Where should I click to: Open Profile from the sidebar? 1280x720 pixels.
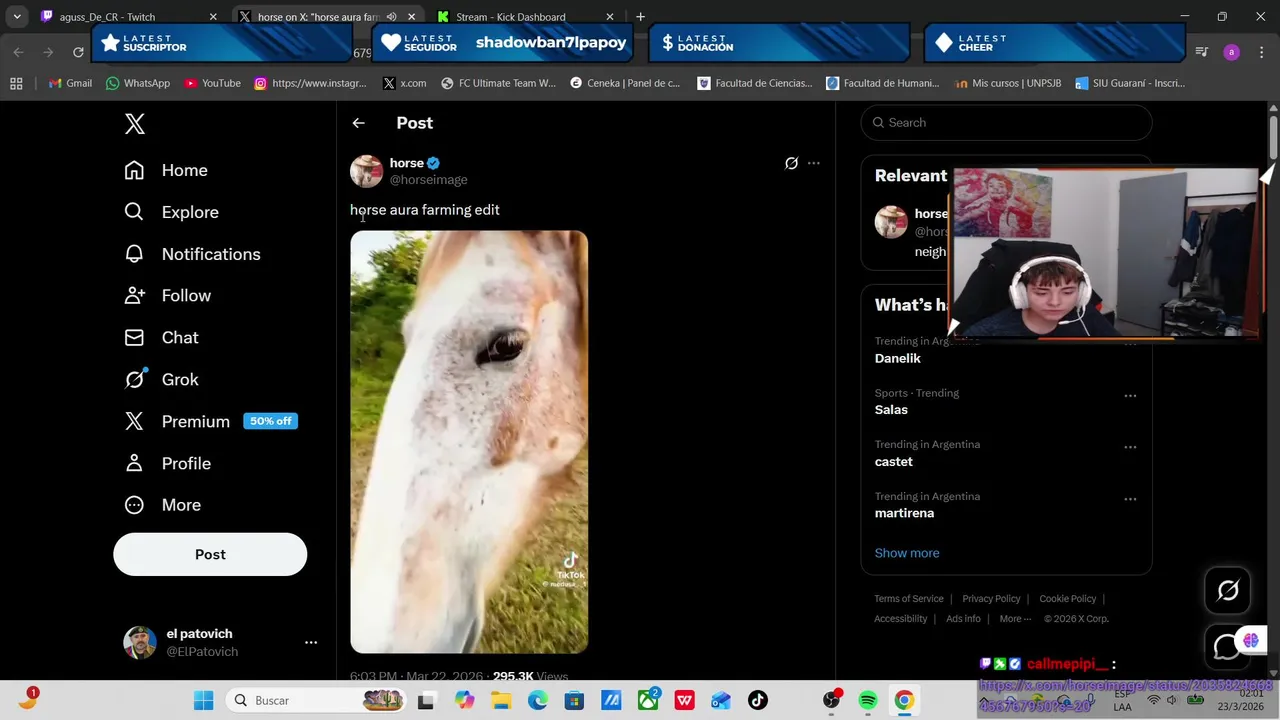click(167, 464)
